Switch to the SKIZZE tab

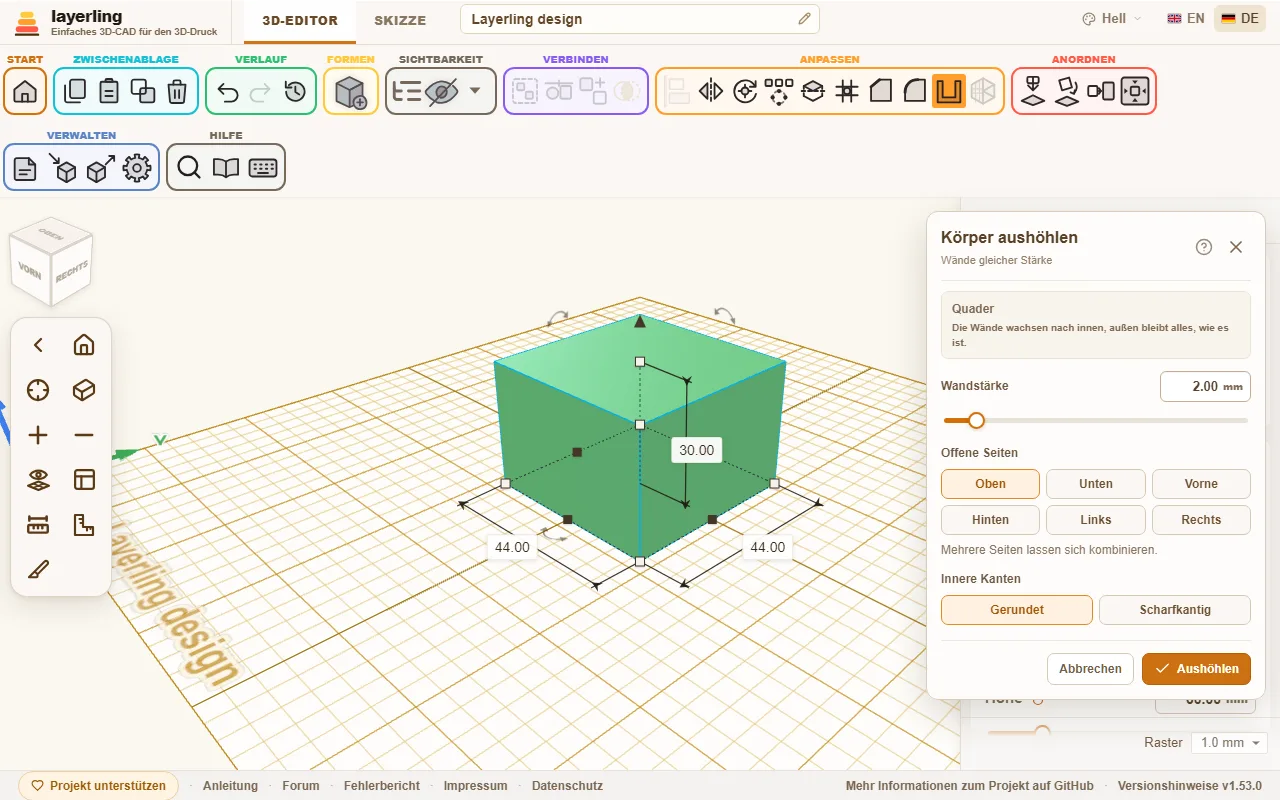pyautogui.click(x=400, y=20)
